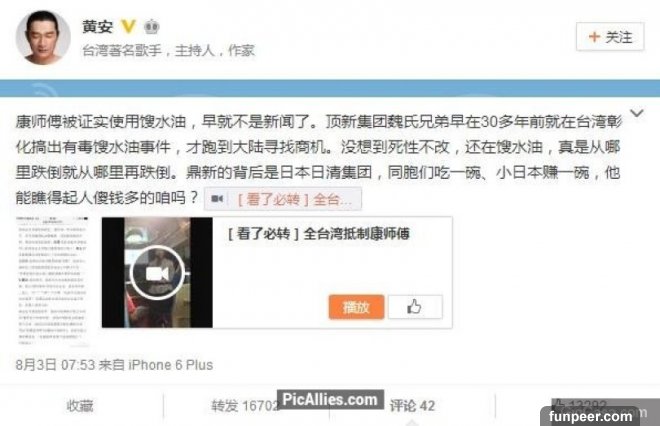Click the 黄安 username link

coord(98,27)
